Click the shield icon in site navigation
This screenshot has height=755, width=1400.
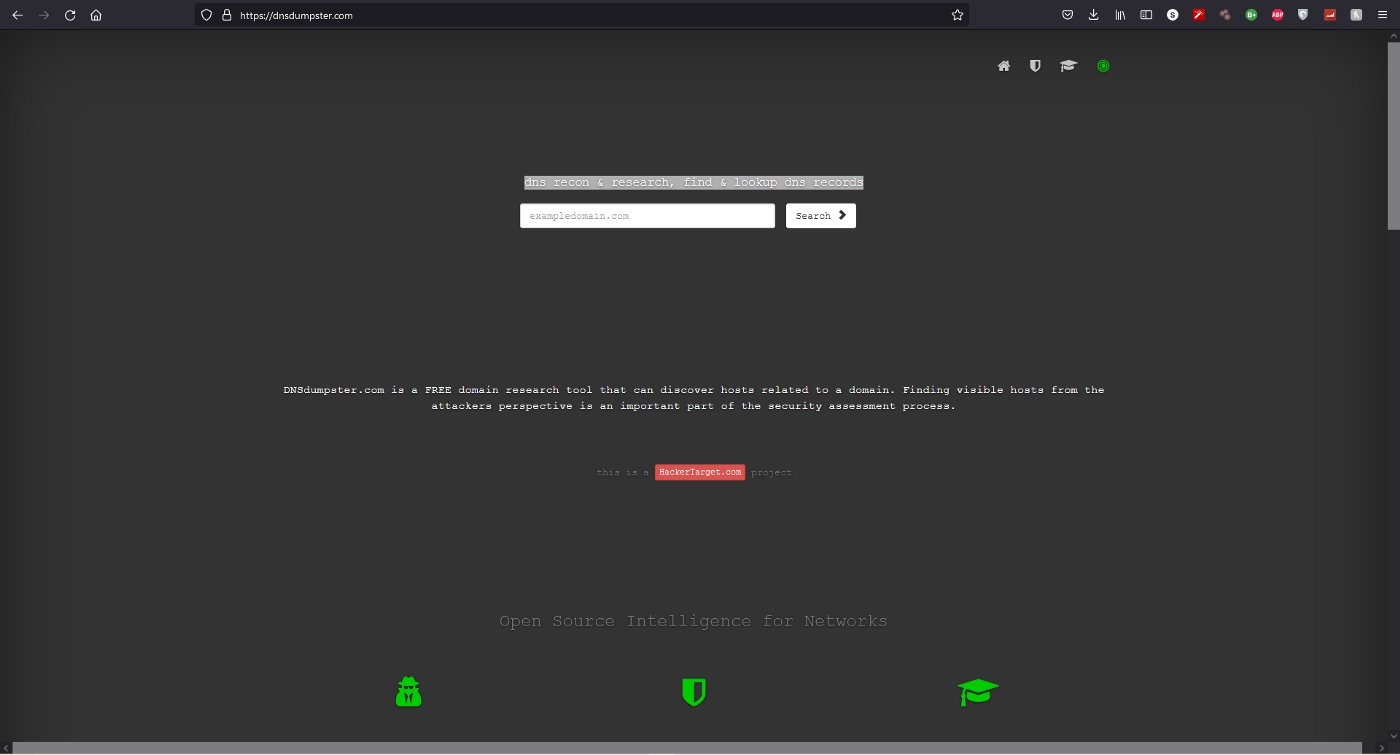[x=1035, y=66]
